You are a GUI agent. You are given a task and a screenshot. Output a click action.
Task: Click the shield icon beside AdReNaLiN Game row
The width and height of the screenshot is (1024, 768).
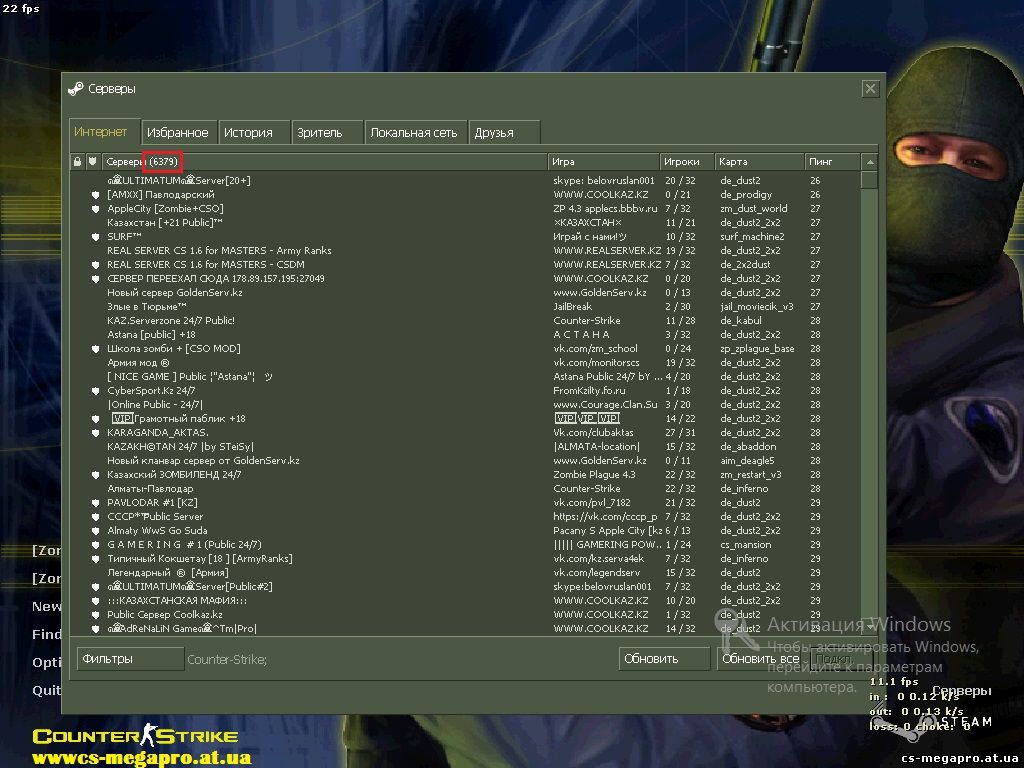click(95, 628)
